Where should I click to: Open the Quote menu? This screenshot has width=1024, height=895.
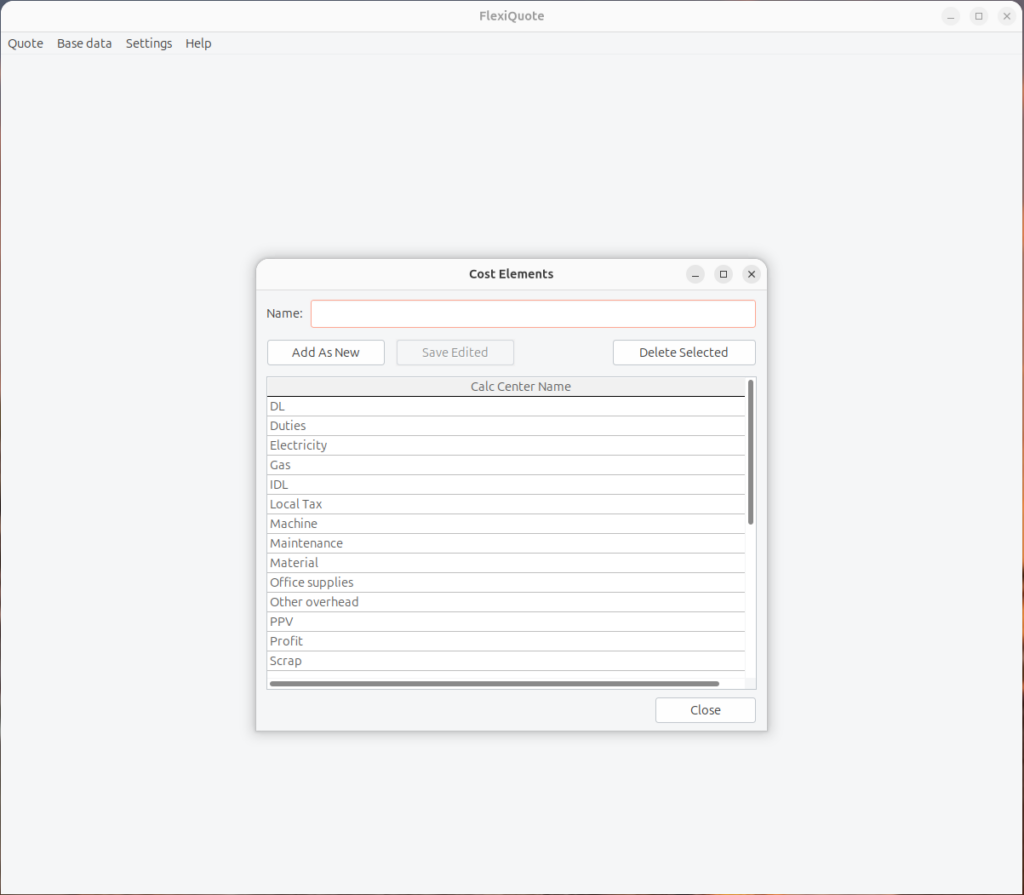tap(25, 43)
